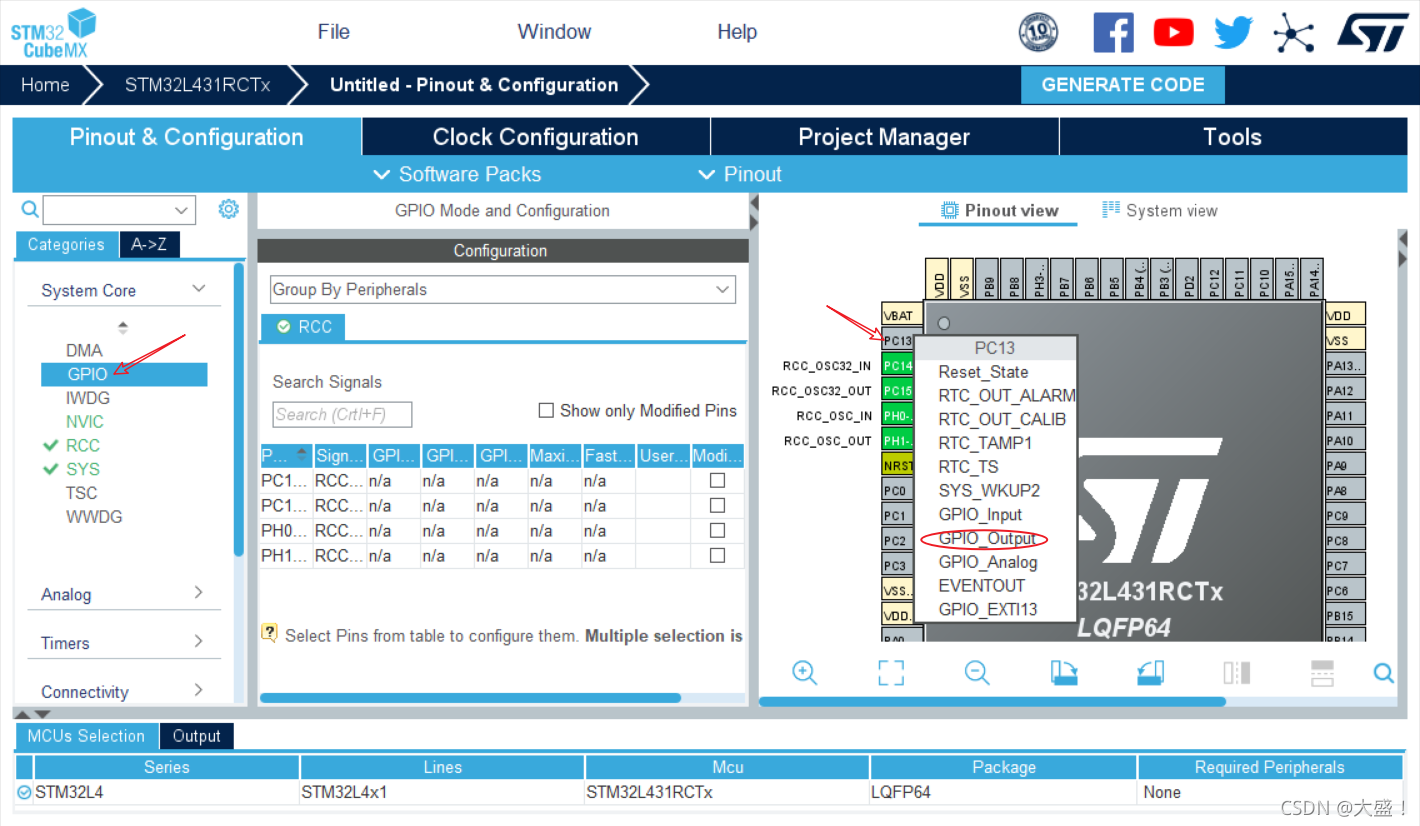Click the configuration panel horizontal scrollbar

(470, 698)
